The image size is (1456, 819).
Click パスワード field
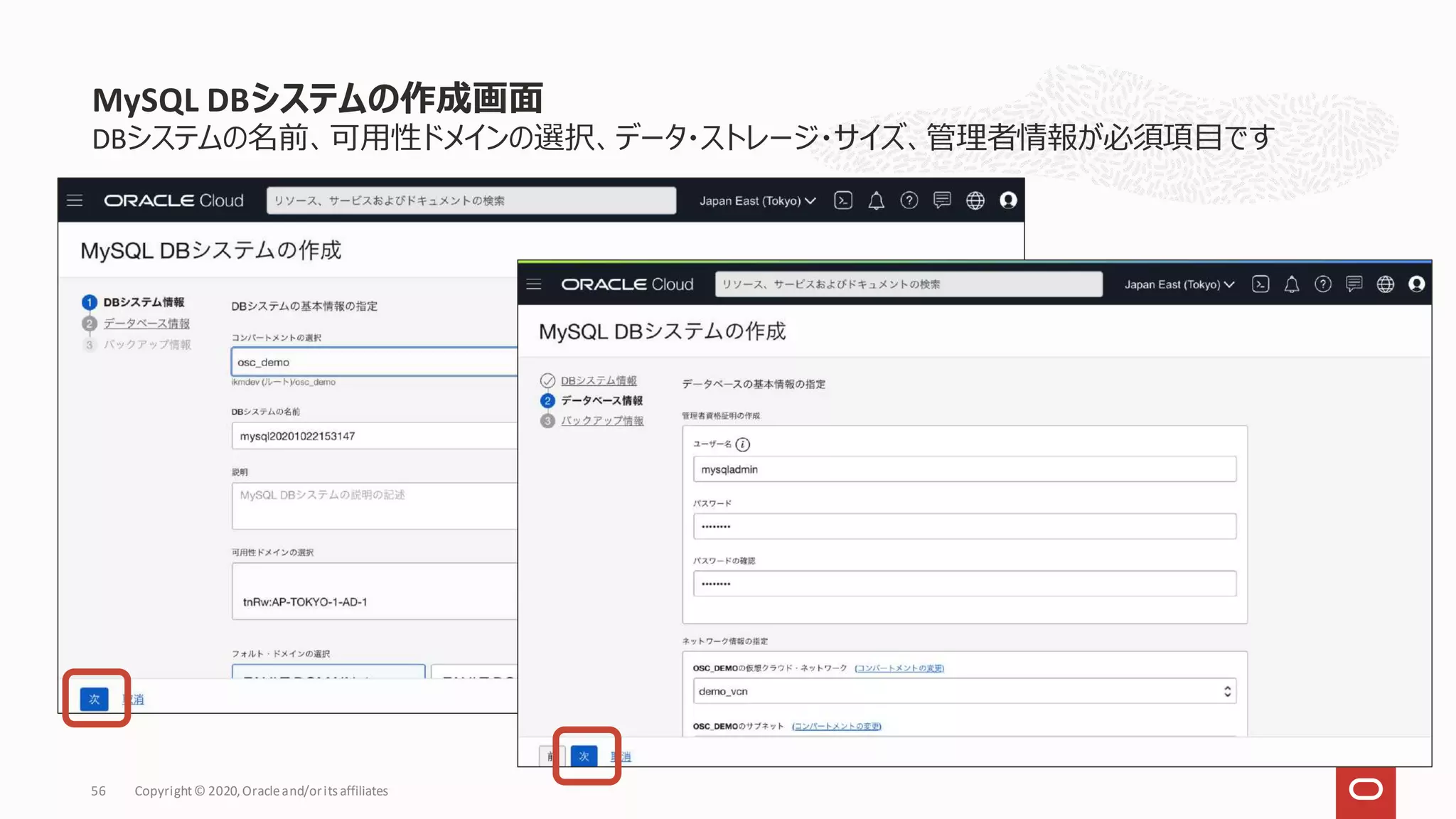pyautogui.click(x=965, y=526)
